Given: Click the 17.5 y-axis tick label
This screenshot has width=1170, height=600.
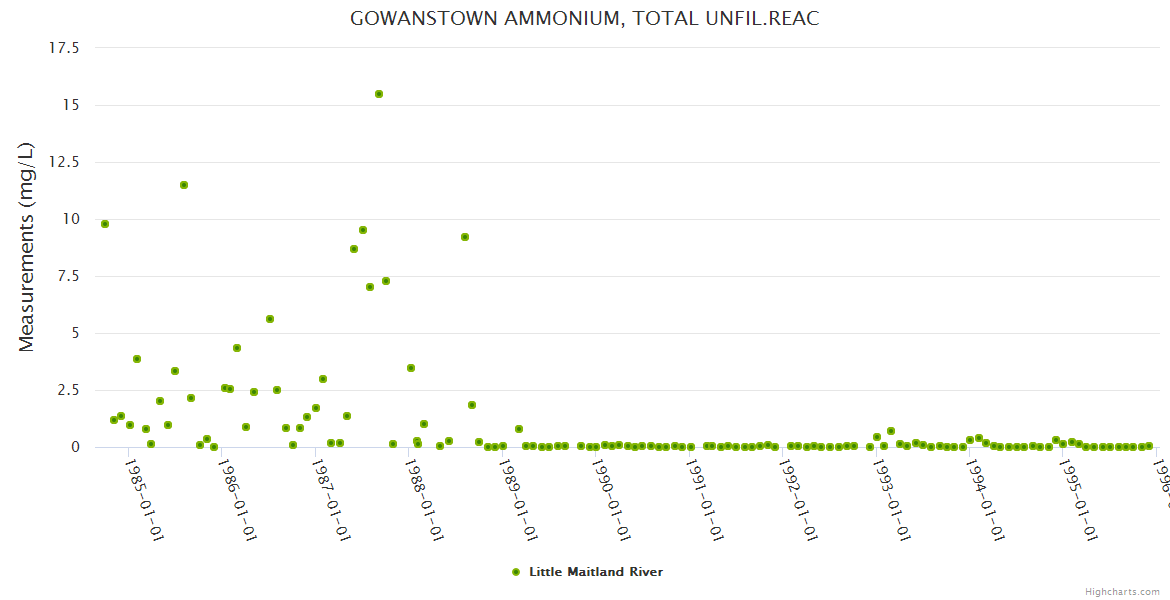Looking at the screenshot, I should coord(65,48).
